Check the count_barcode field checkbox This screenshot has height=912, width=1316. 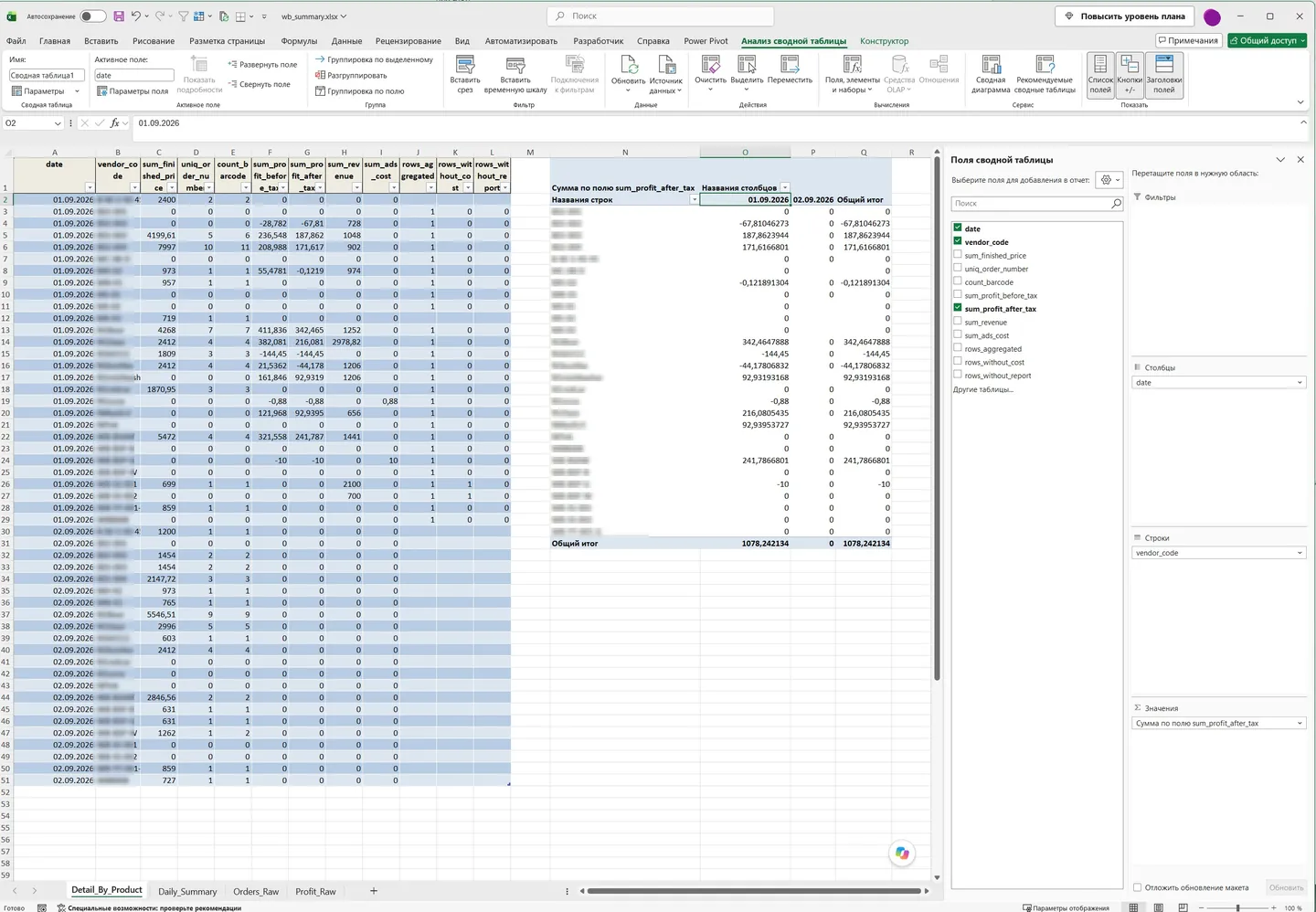click(958, 281)
